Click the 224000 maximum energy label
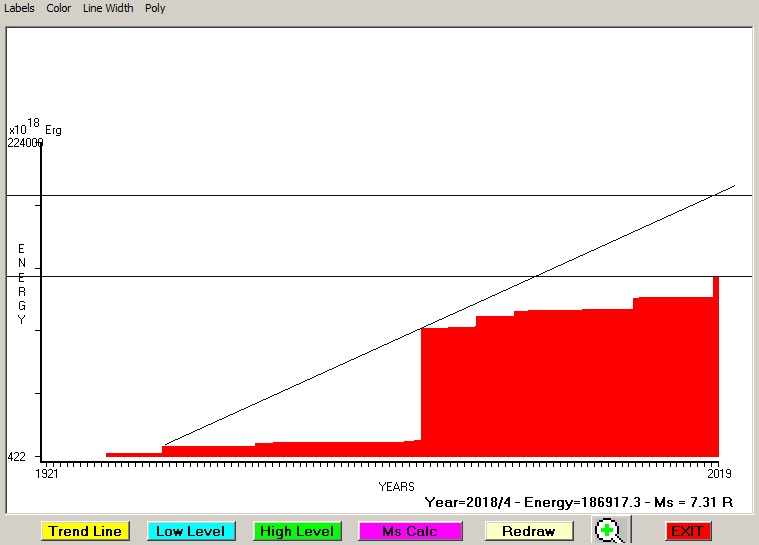Viewport: 759px width, 545px height. click(x=25, y=143)
